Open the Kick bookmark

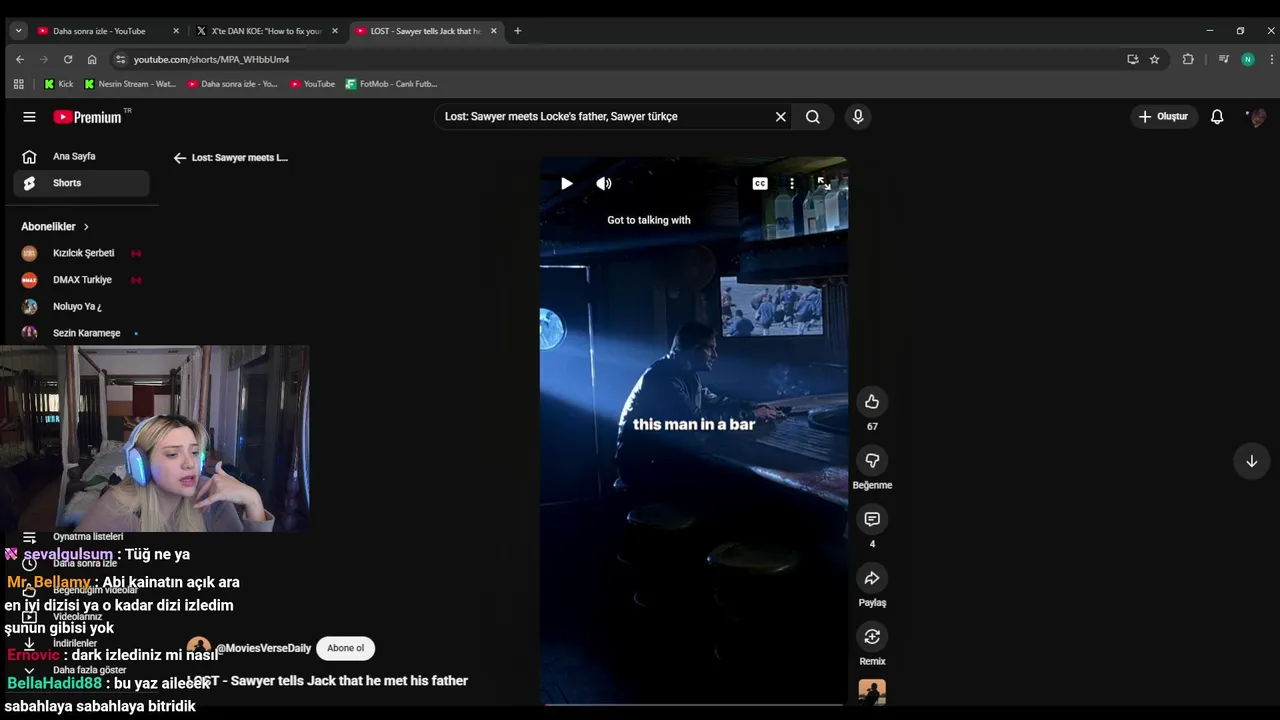tap(58, 84)
